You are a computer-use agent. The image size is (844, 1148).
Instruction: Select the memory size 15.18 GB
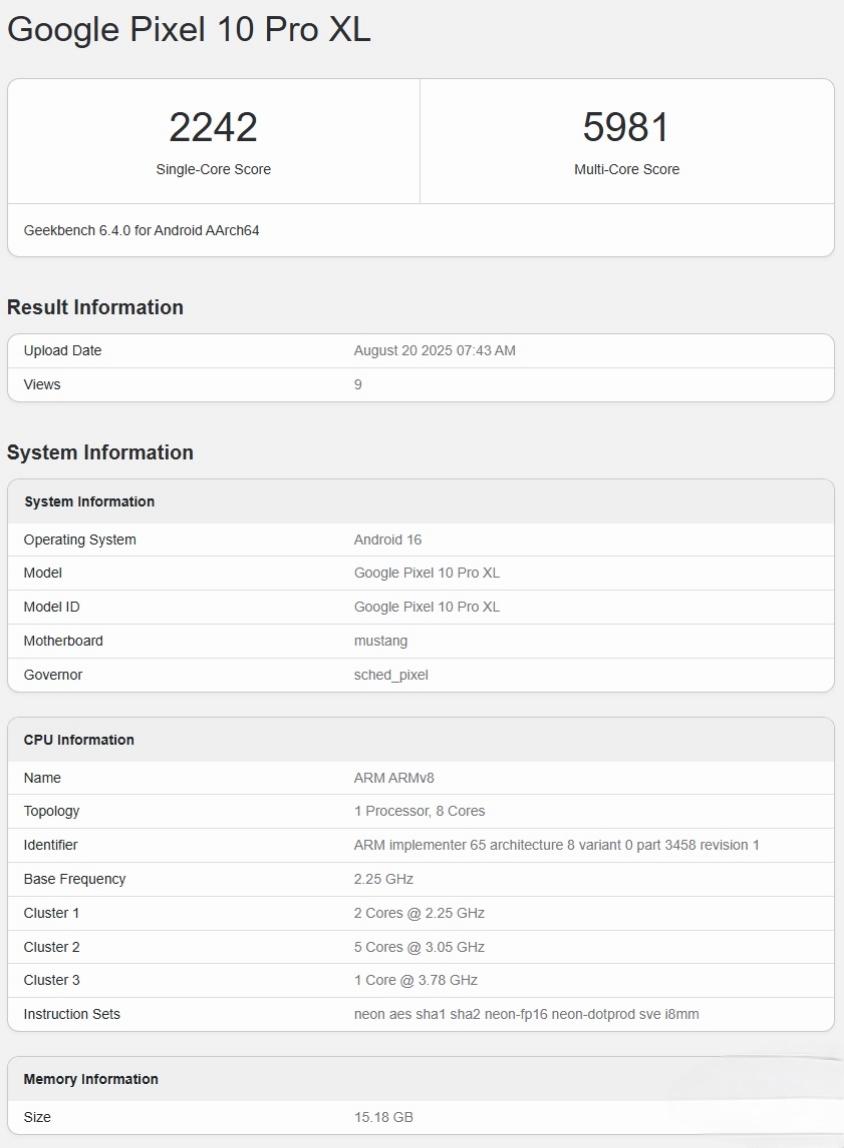[384, 1117]
